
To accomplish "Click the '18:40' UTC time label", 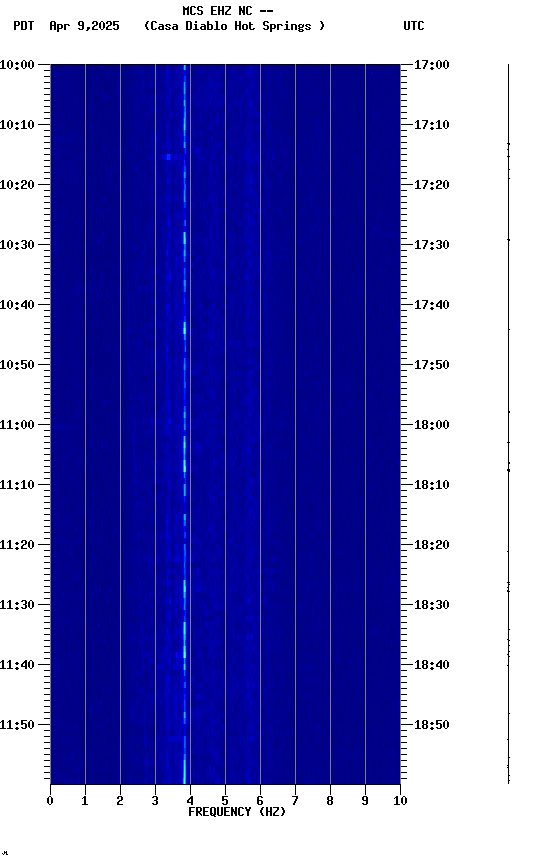I will pos(432,666).
